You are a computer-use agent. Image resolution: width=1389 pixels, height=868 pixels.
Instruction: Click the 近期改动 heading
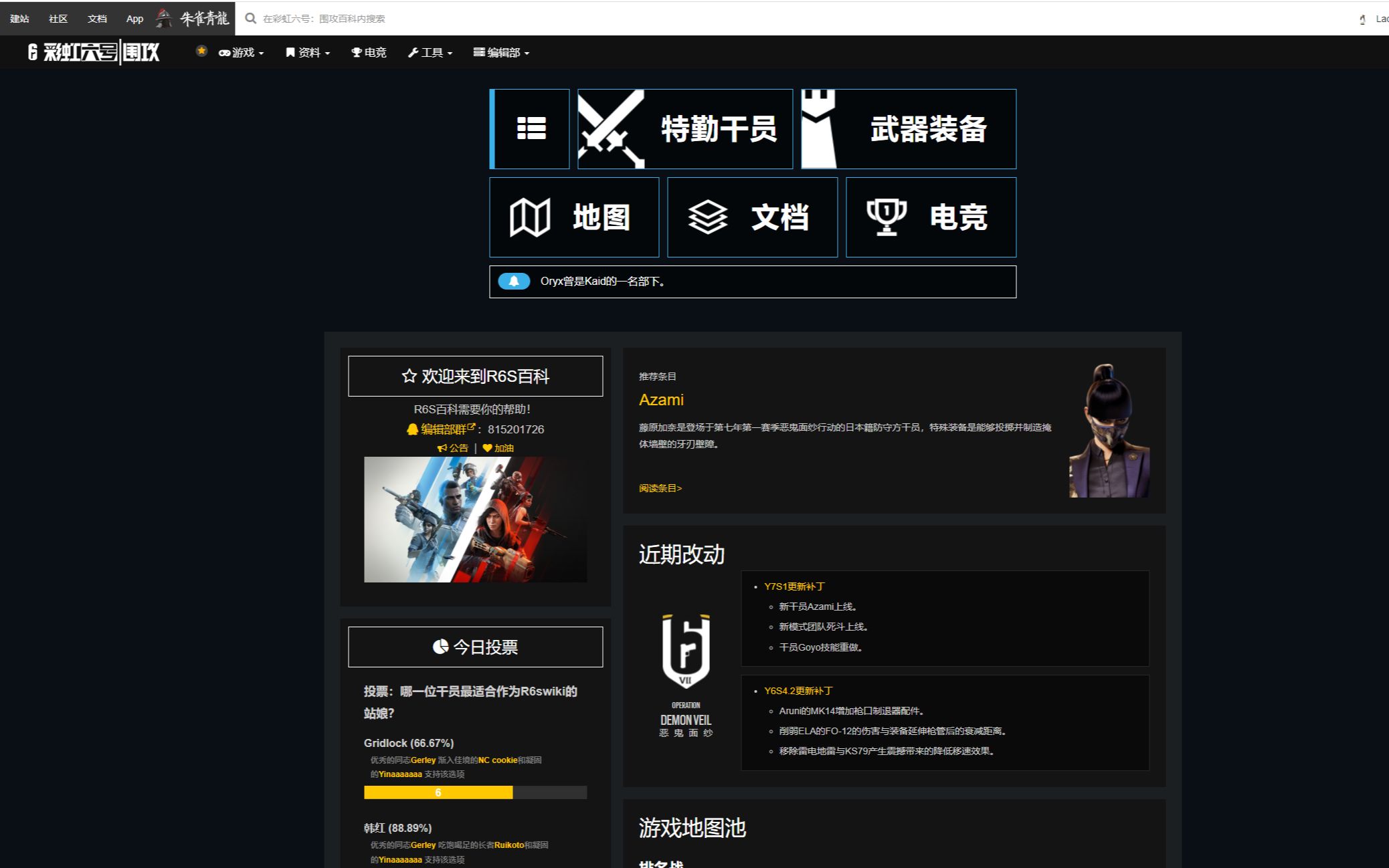[682, 554]
